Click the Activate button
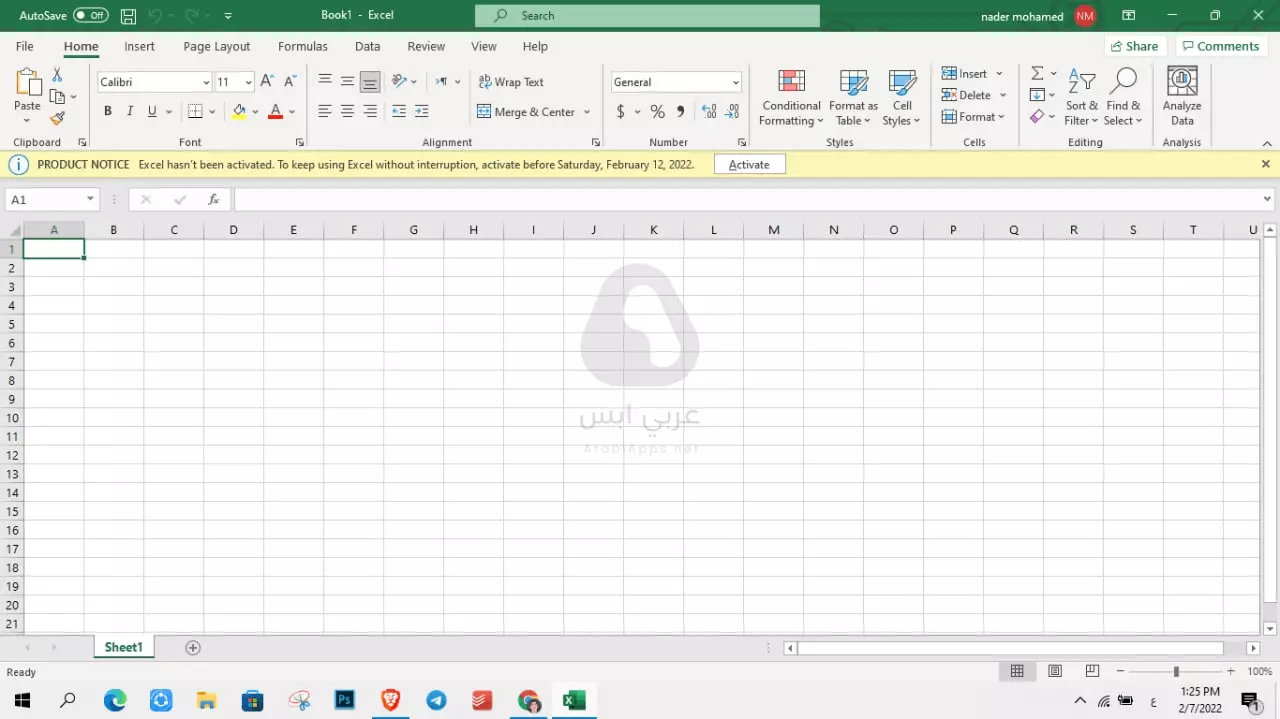The height and width of the screenshot is (719, 1280). pos(749,165)
